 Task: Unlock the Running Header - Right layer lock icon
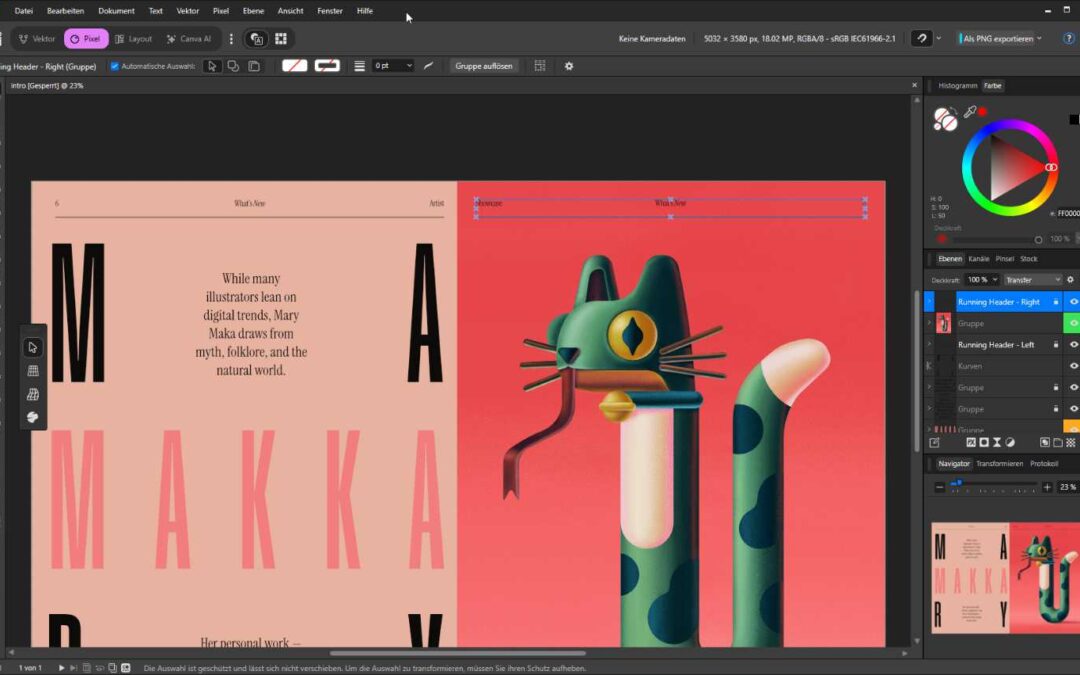(x=1056, y=302)
